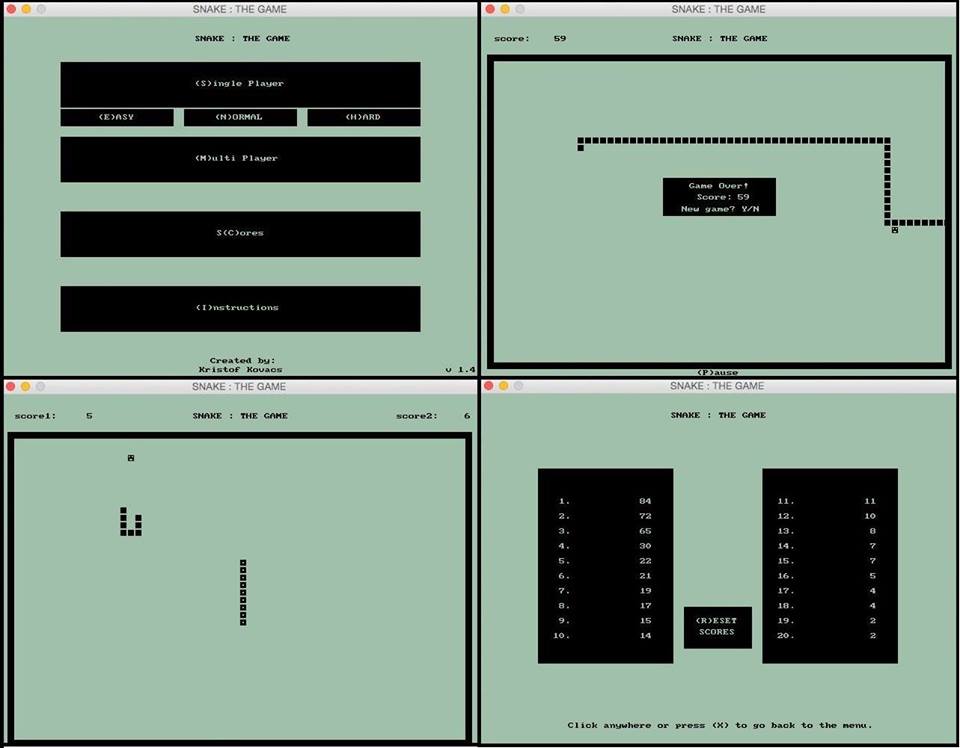Click the food pellet in the Game Over board
This screenshot has height=748, width=960.
pyautogui.click(x=894, y=231)
